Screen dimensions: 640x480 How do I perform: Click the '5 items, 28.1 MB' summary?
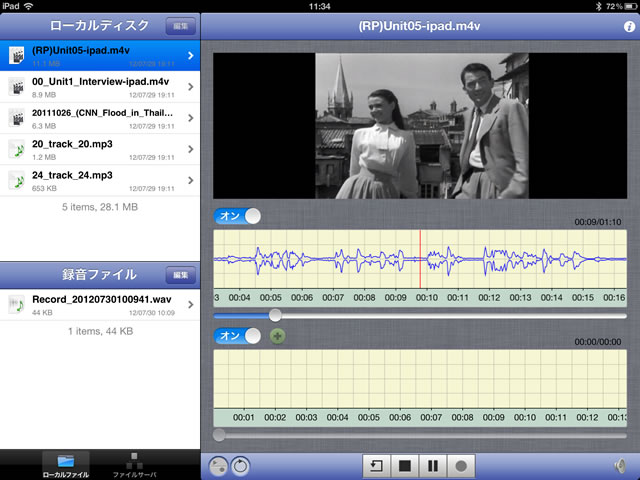point(100,207)
